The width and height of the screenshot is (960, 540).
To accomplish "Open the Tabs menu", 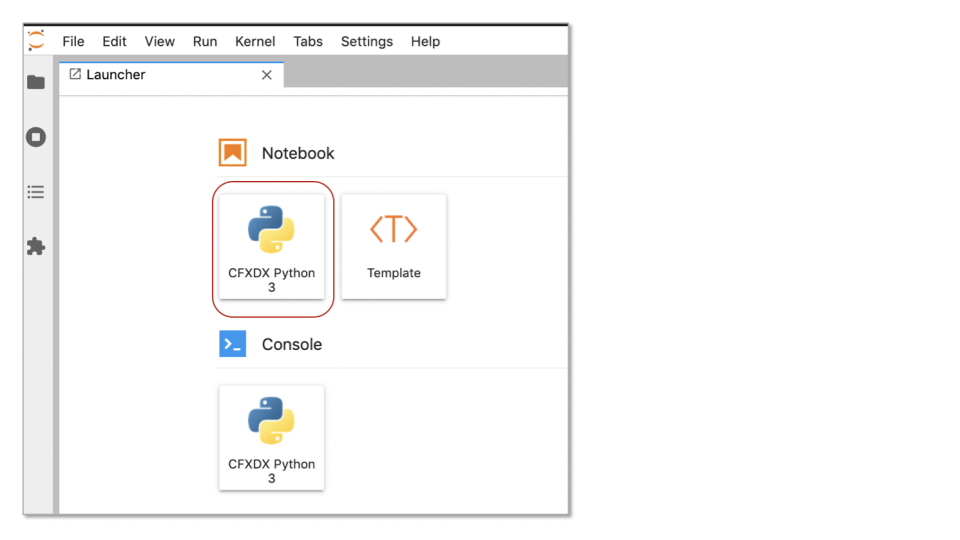I will (x=308, y=41).
